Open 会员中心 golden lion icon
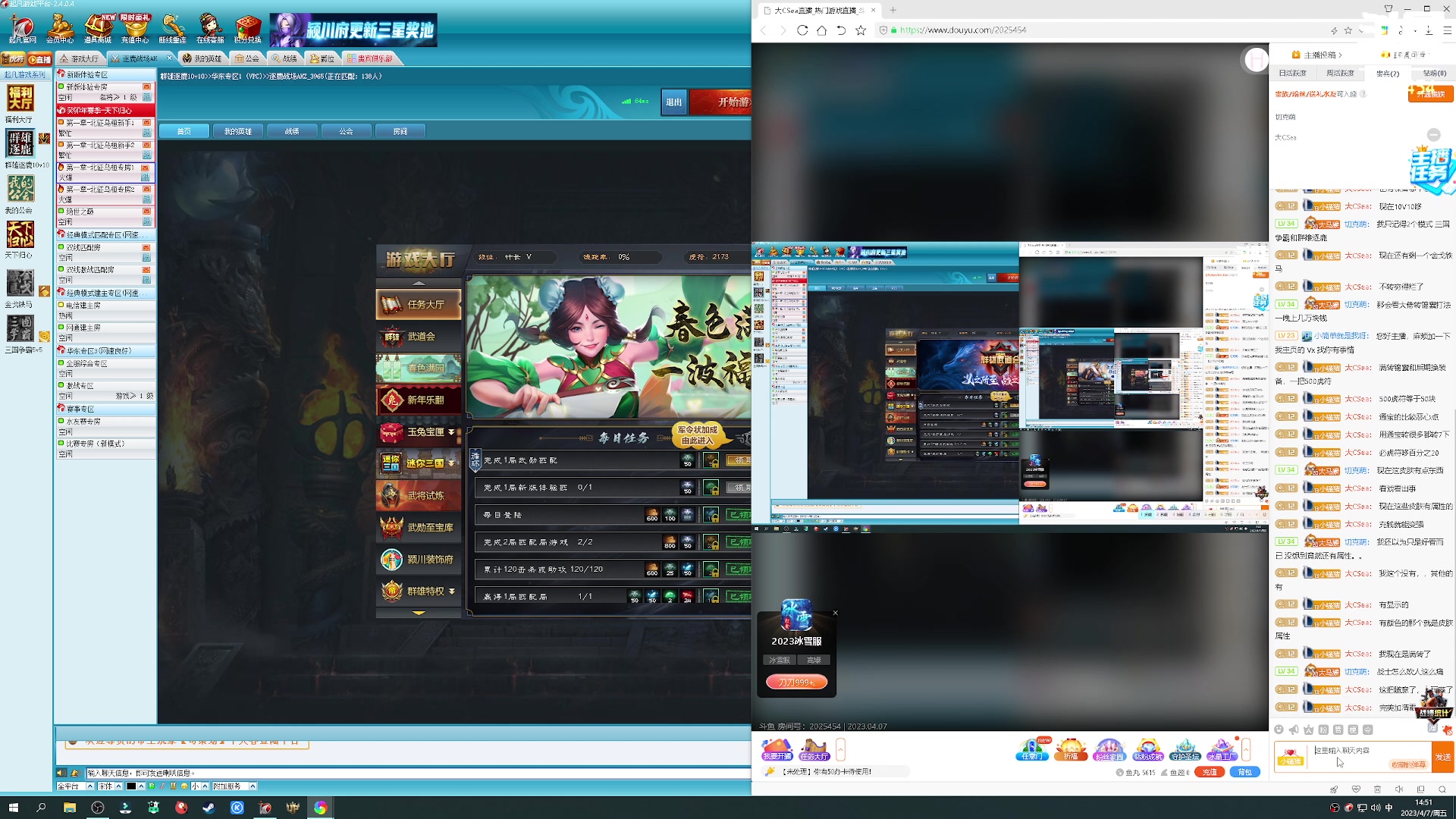 tap(60, 29)
